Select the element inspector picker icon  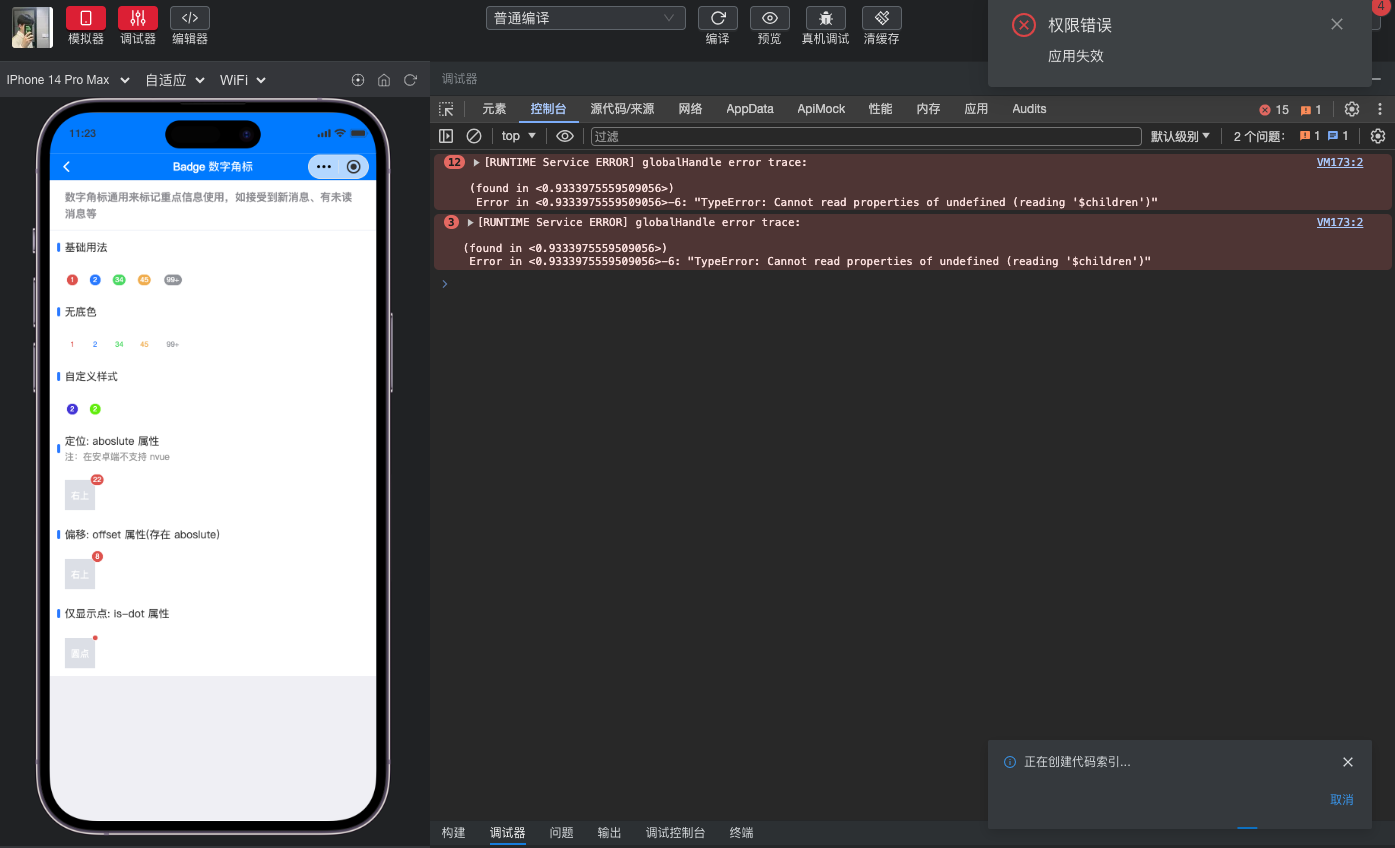point(446,109)
